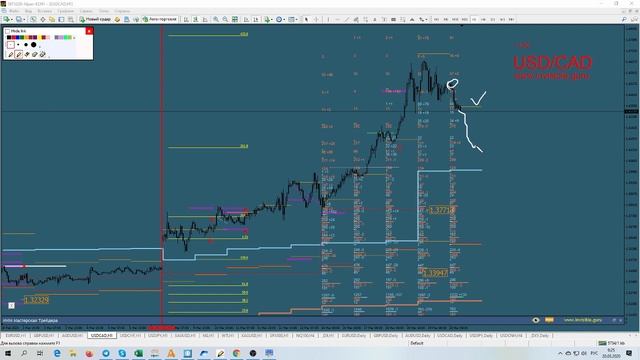Select the Fibonacci retracement tool
Screen dimensions: 640x360
point(366,19)
